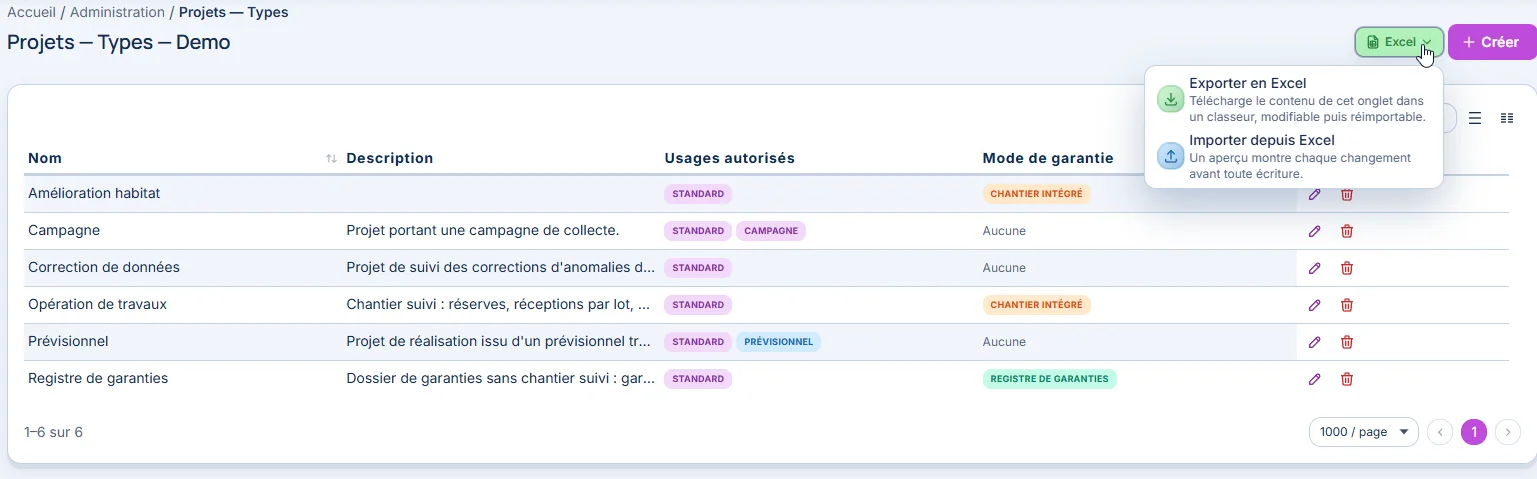Edit the Prévisionnel project type

click(x=1315, y=342)
